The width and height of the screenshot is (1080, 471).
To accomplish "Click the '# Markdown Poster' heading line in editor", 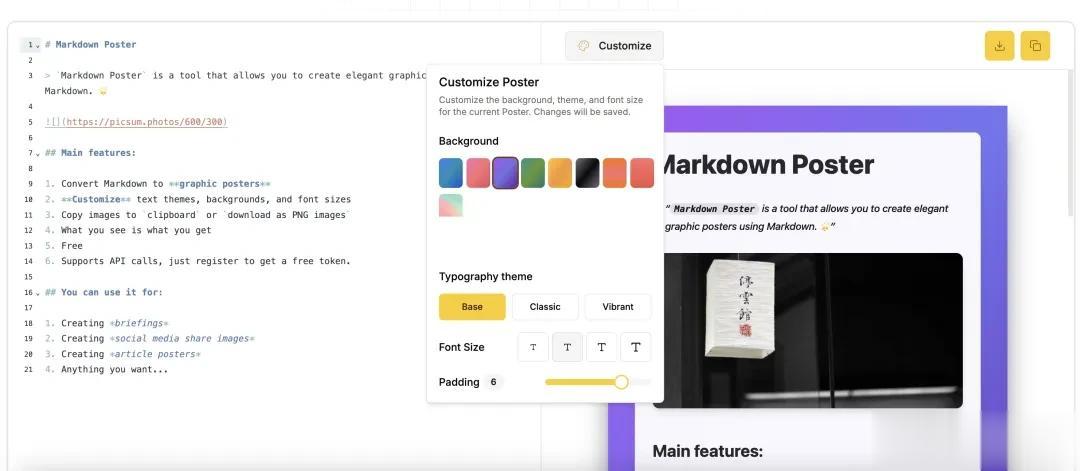I will click(90, 45).
